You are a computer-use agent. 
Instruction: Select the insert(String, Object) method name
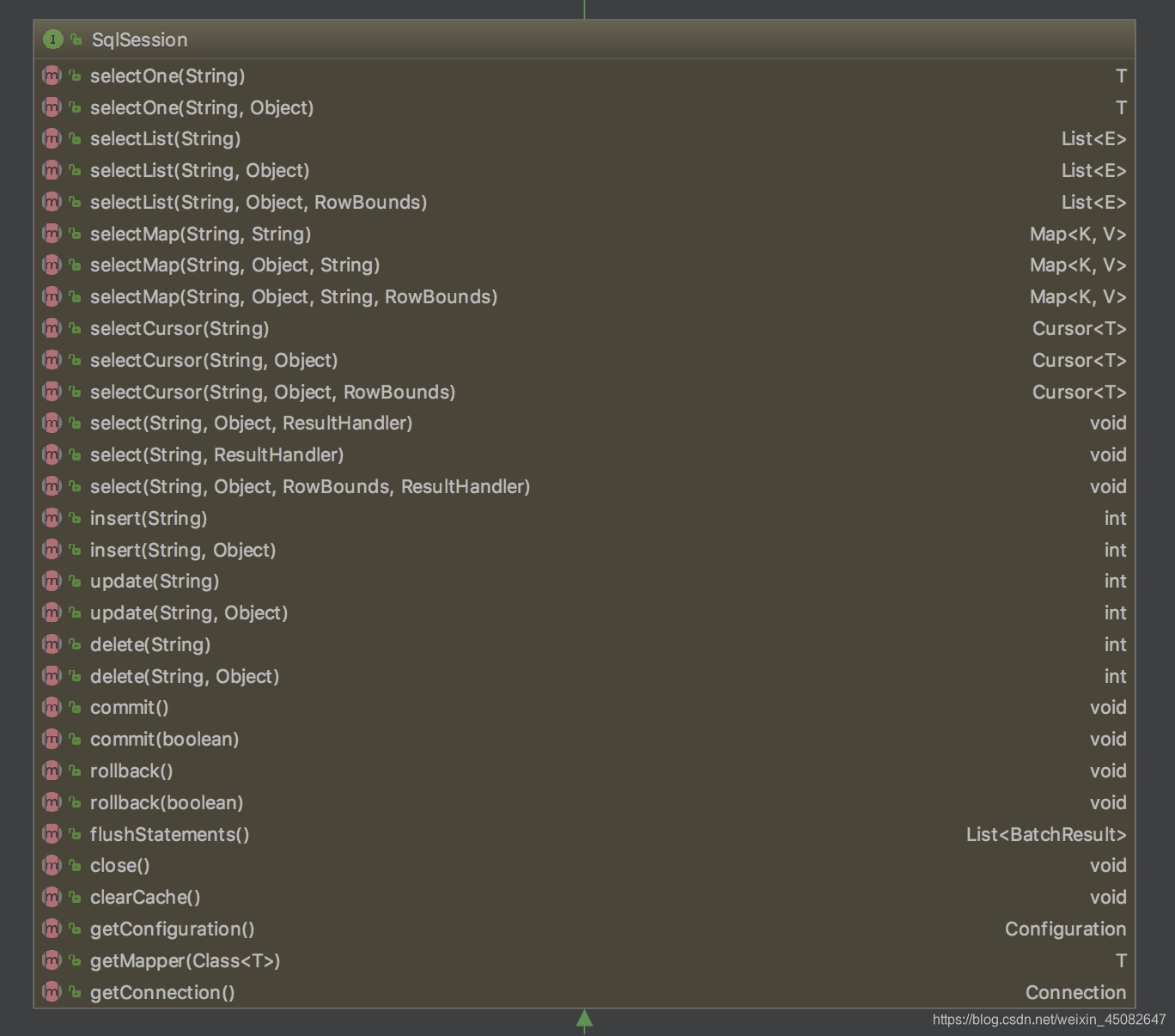click(183, 550)
